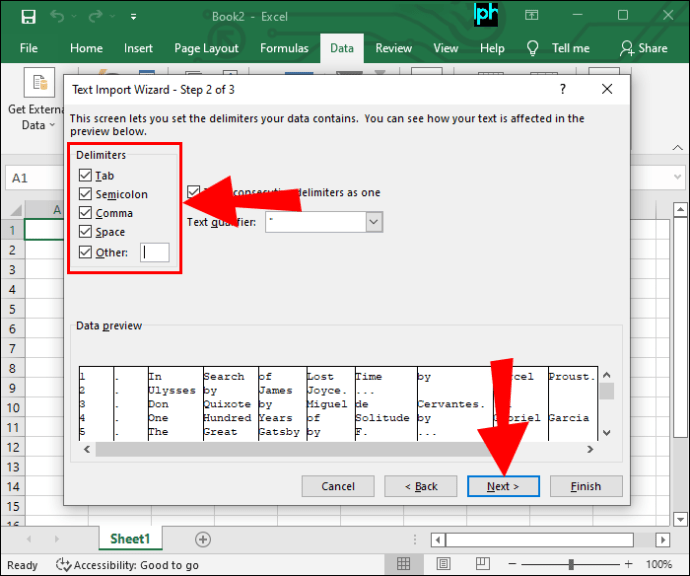Image resolution: width=690 pixels, height=576 pixels.
Task: Click the Save icon in the title bar
Action: point(29,17)
